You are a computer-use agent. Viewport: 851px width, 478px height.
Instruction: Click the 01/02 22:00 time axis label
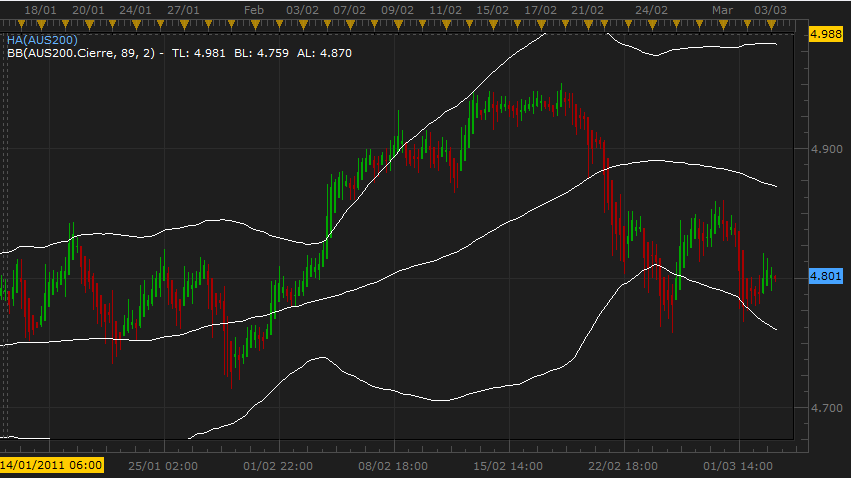pos(278,466)
